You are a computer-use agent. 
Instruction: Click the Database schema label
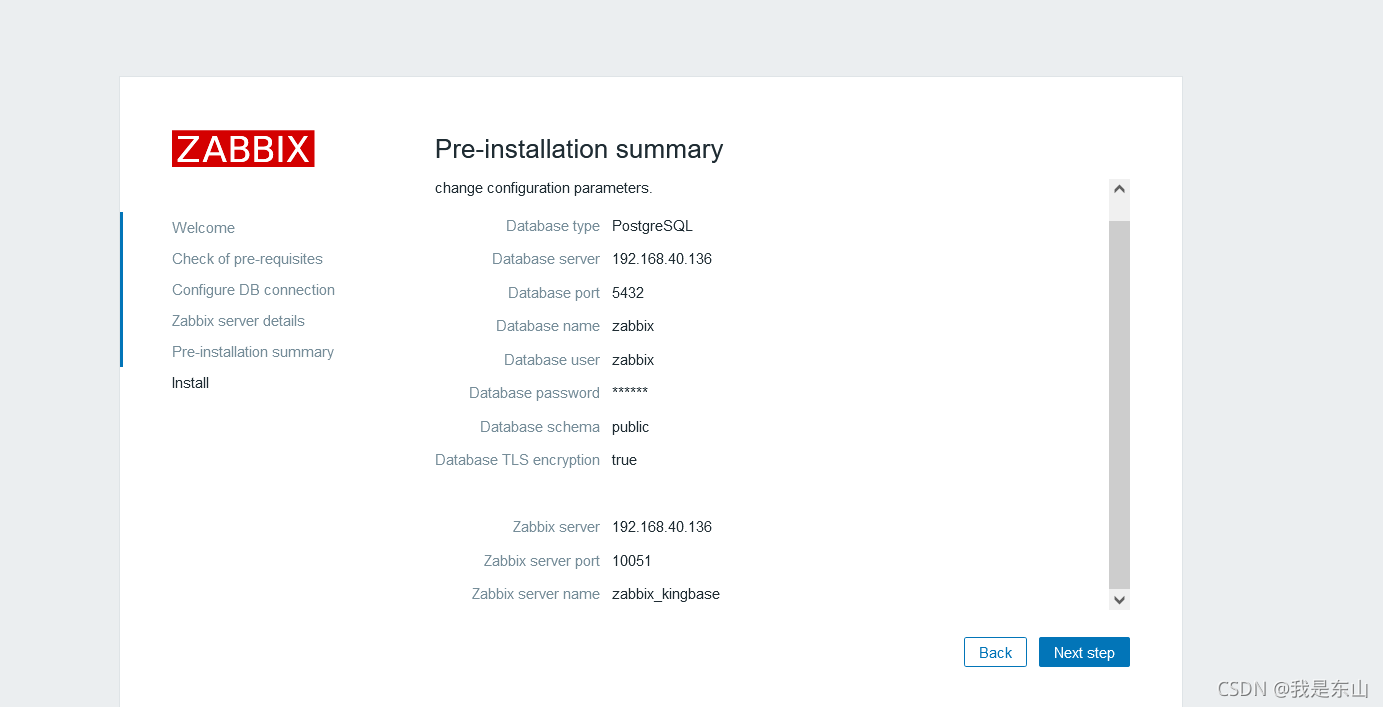[540, 427]
